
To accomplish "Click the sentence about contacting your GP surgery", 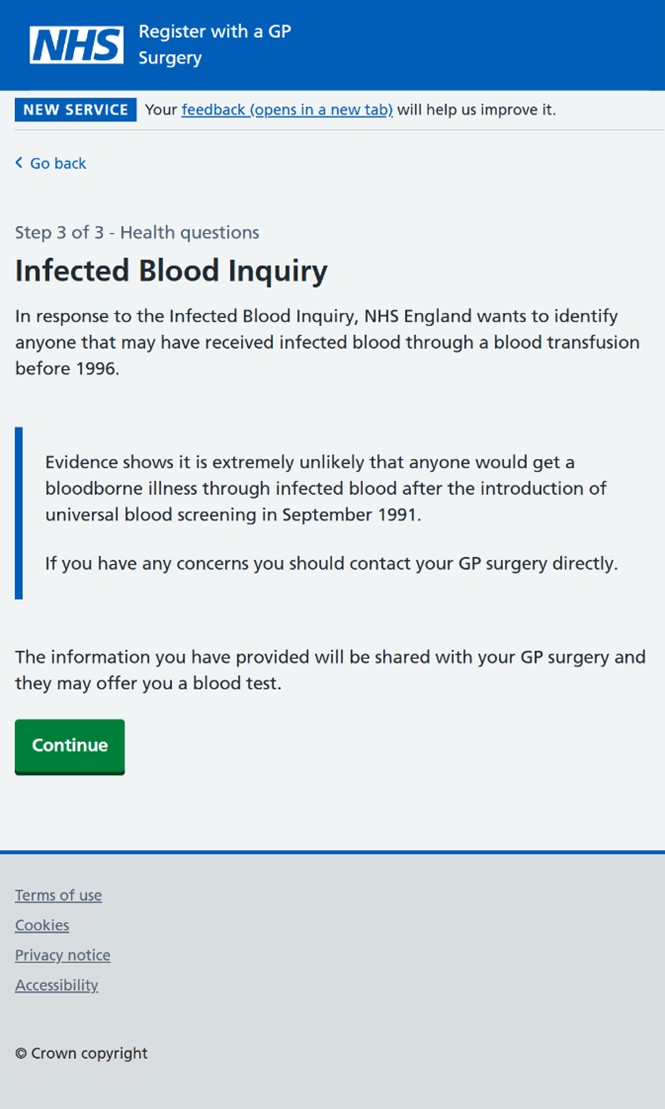I will click(x=331, y=564).
